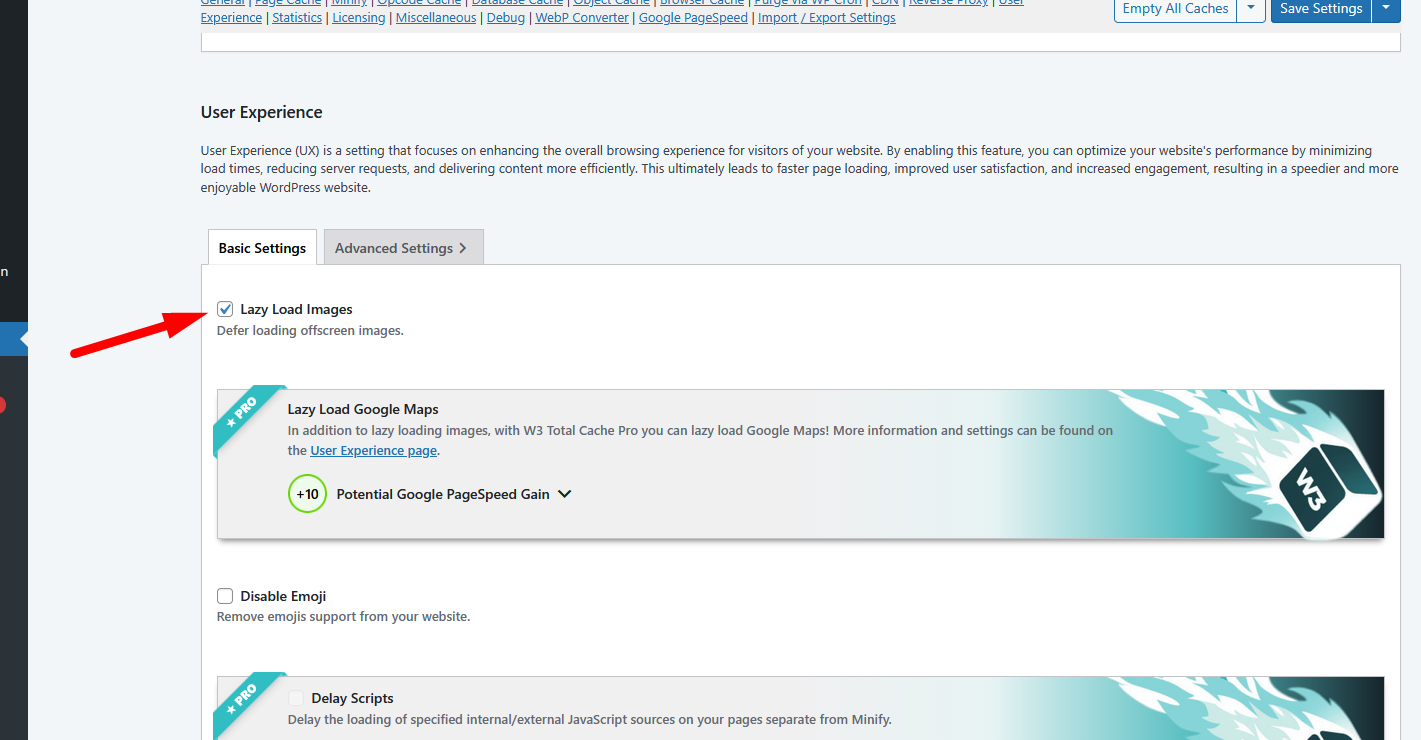Open the WebP Converter link

coord(582,18)
